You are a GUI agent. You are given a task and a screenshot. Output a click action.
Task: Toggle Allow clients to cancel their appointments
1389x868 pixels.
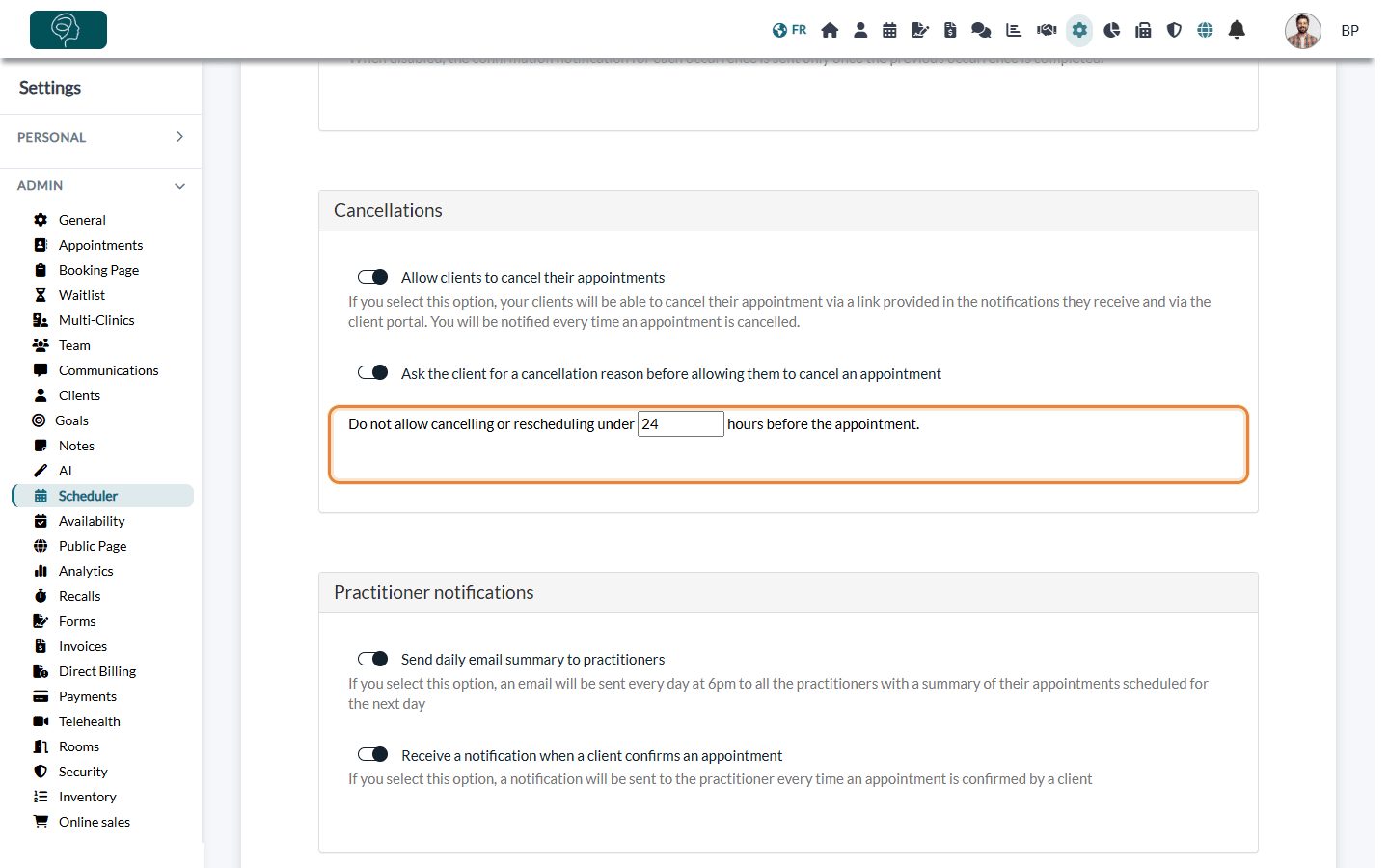pyautogui.click(x=372, y=277)
